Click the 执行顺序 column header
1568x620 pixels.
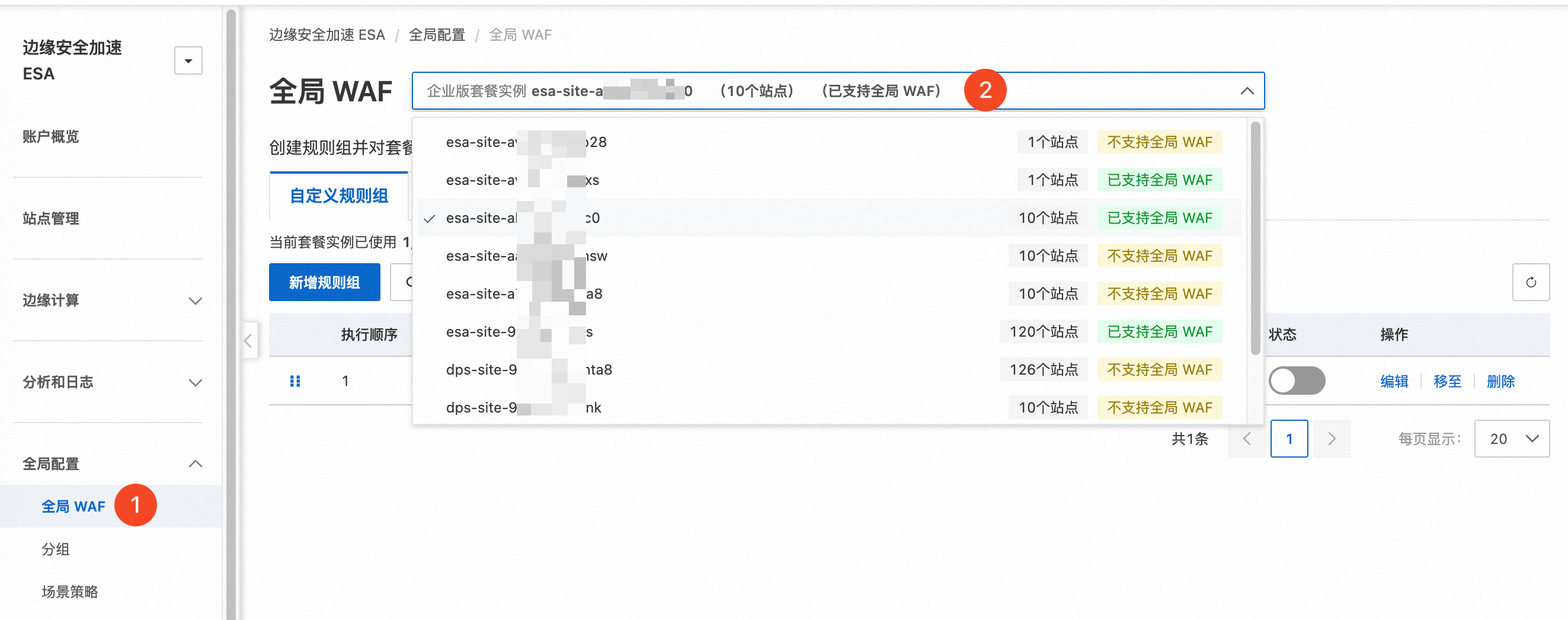click(x=369, y=334)
